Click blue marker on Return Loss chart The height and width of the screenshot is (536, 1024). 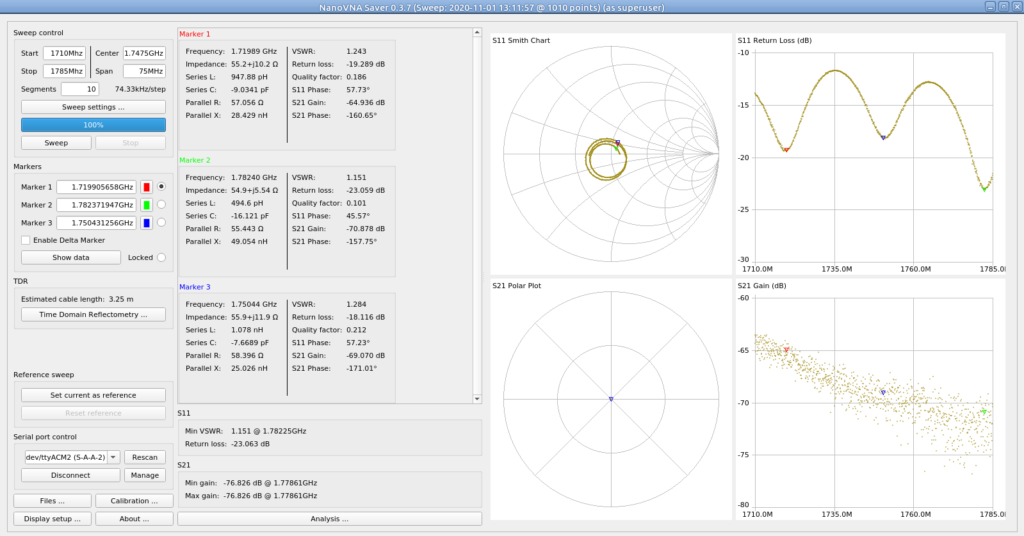(884, 137)
